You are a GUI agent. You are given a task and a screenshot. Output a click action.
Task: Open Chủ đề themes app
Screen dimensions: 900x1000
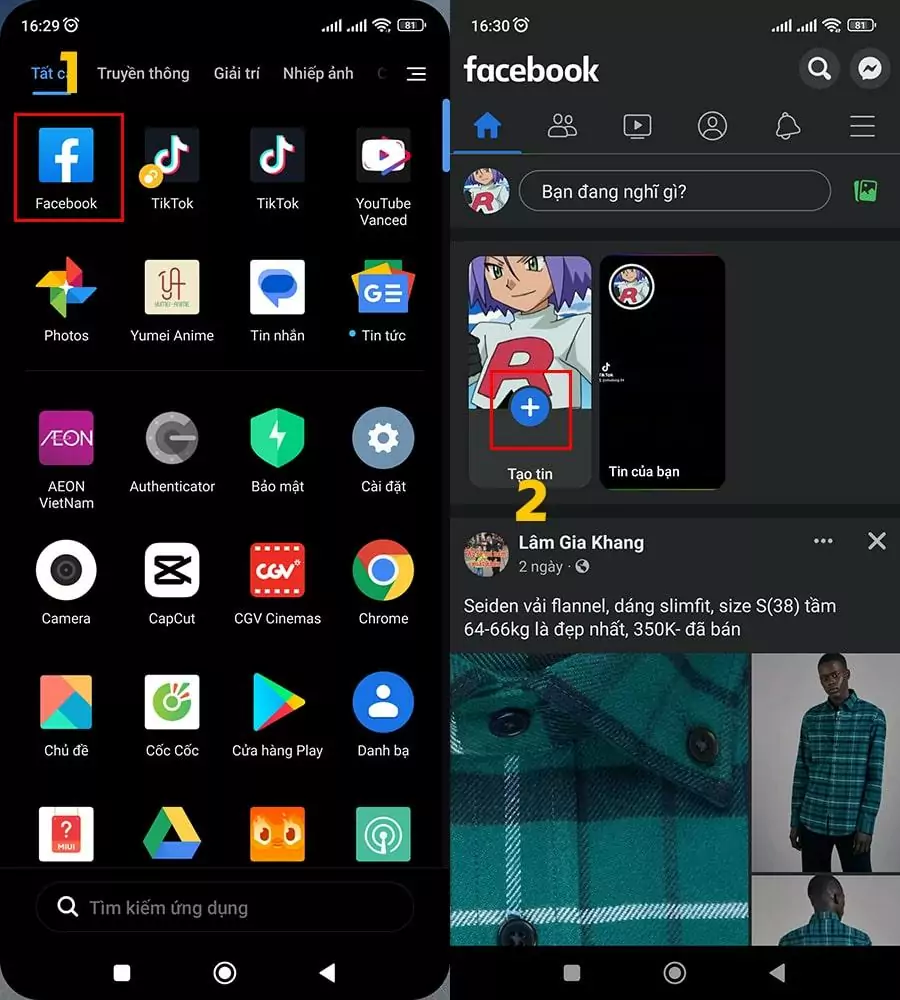(x=66, y=702)
